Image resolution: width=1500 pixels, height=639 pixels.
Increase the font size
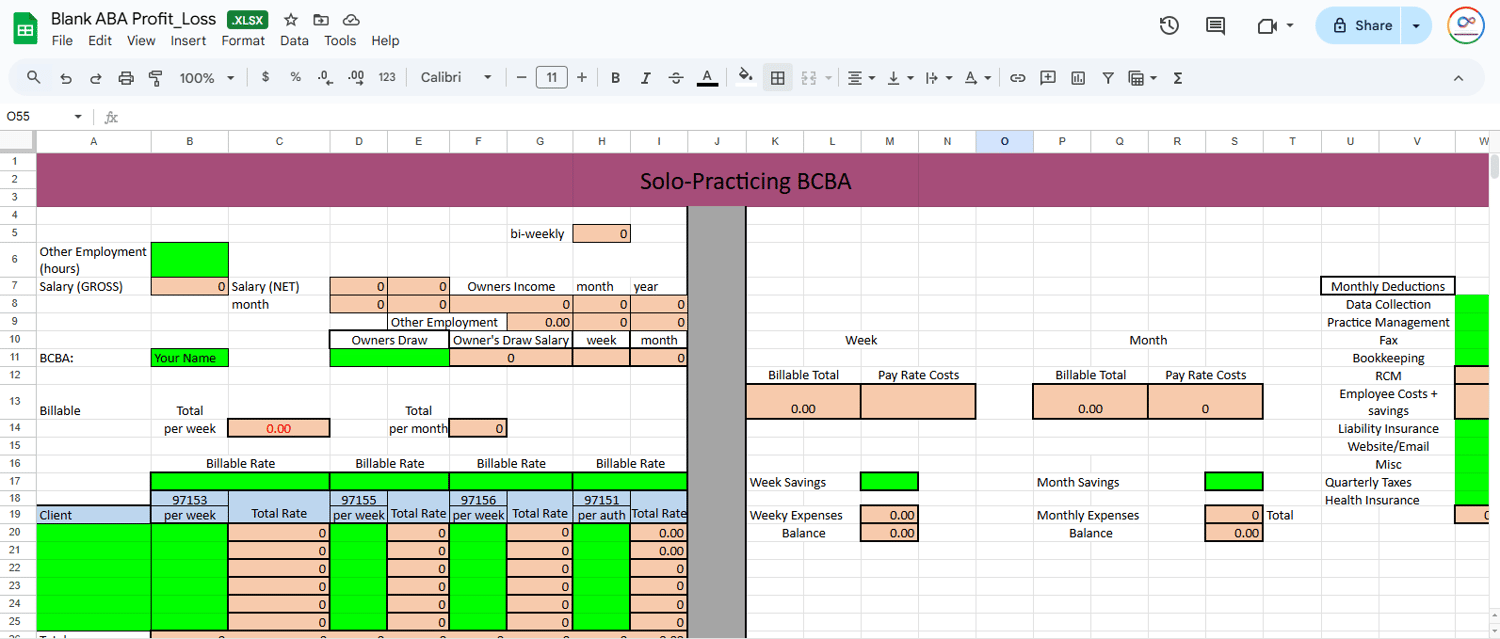(x=582, y=77)
